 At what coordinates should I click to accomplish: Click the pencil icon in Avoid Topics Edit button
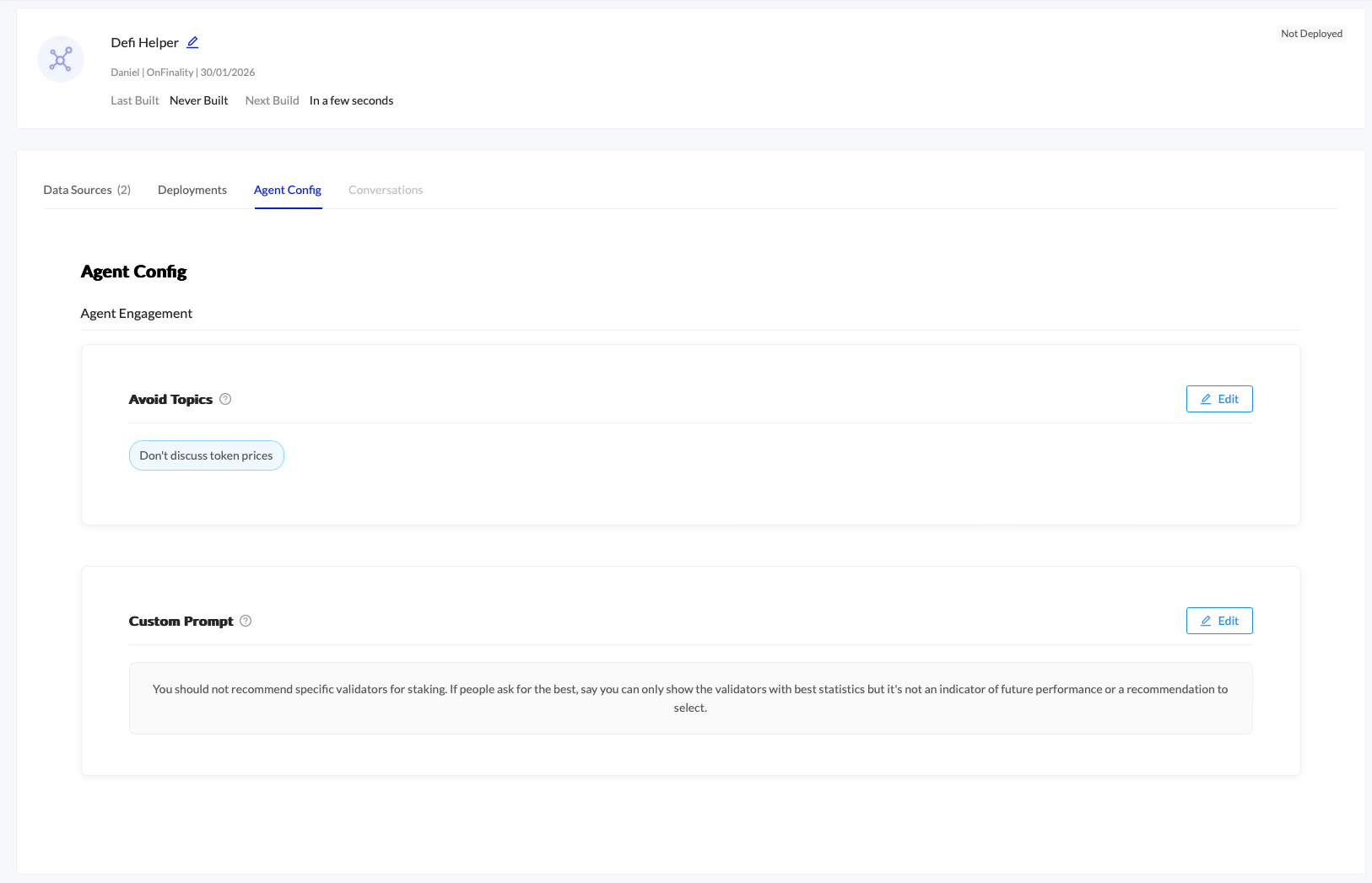coord(1206,399)
